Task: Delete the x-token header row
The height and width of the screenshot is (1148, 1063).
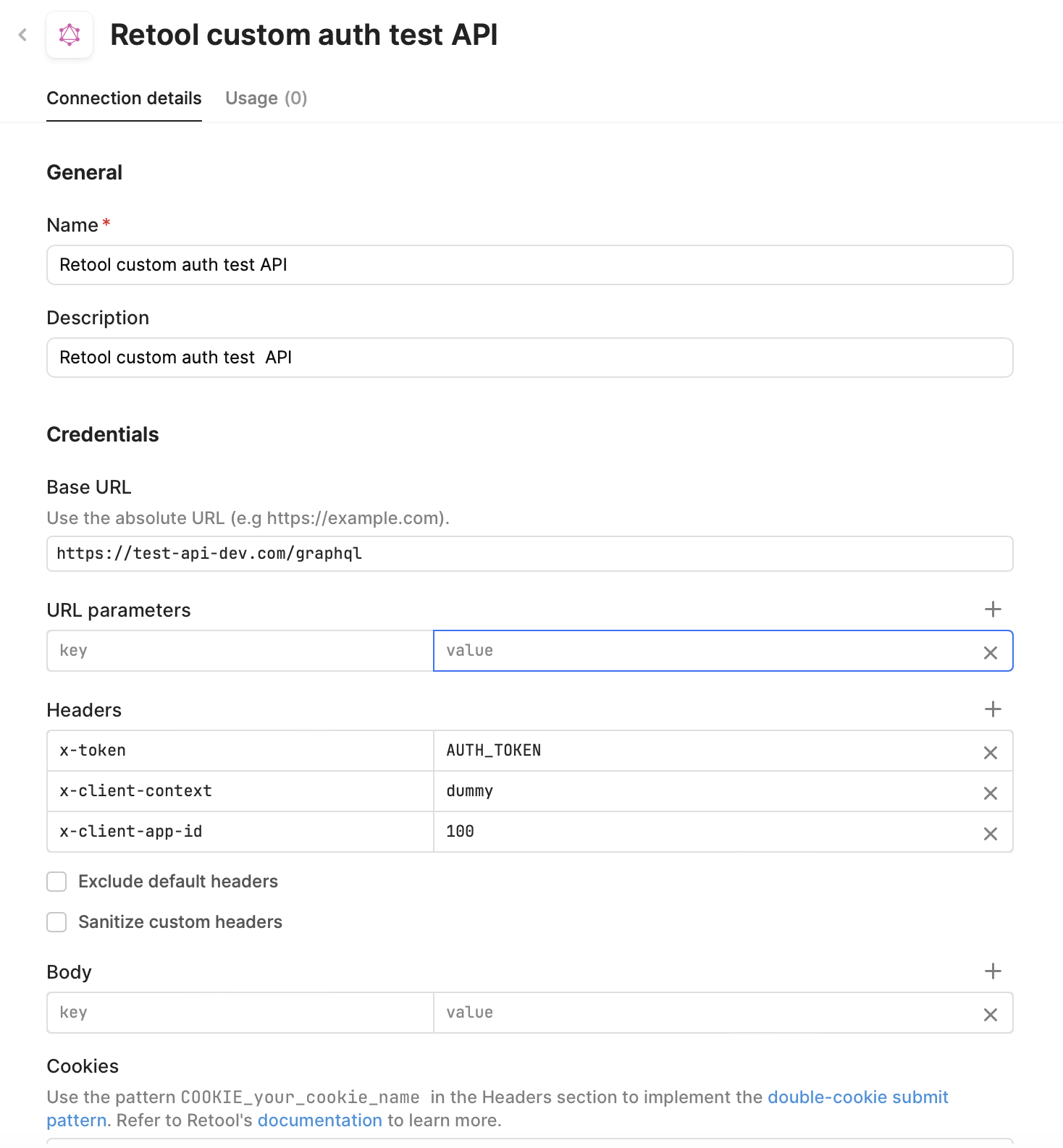Action: click(x=991, y=752)
